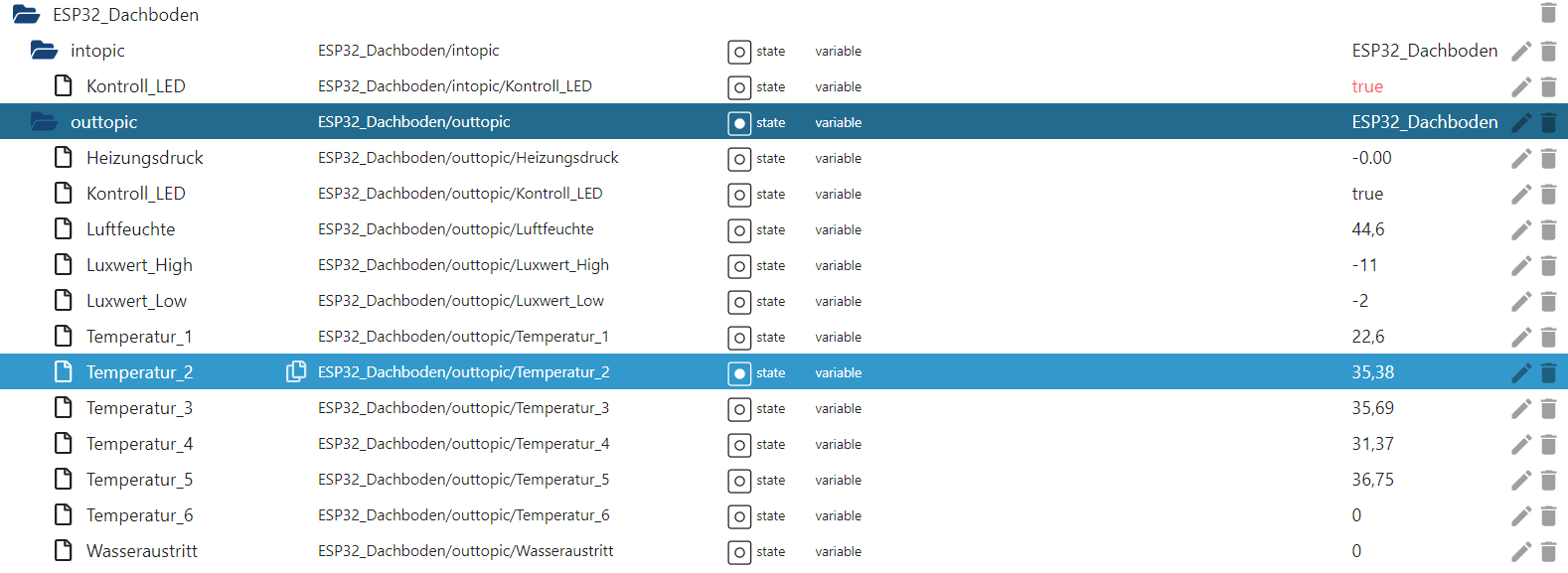Delete the intopic folder using its trash icon
This screenshot has height=573, width=1568.
tap(1548, 51)
